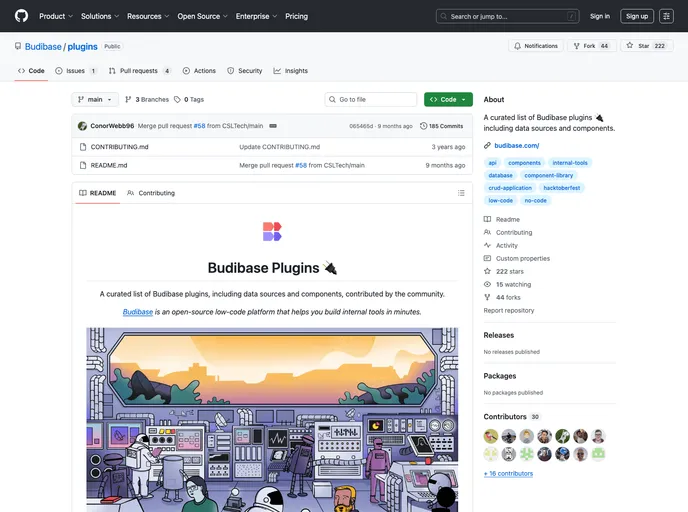View the 0 Tags list

pos(189,100)
